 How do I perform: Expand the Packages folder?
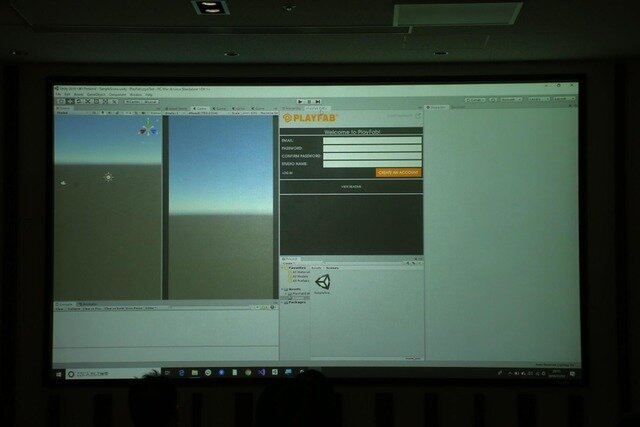(x=282, y=302)
